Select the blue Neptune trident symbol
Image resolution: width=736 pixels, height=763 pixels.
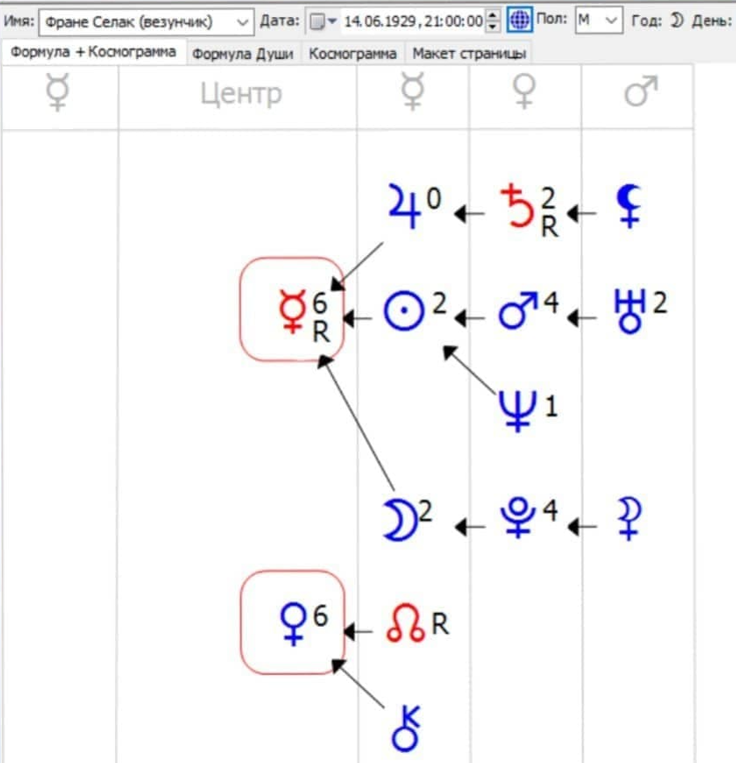click(x=518, y=412)
